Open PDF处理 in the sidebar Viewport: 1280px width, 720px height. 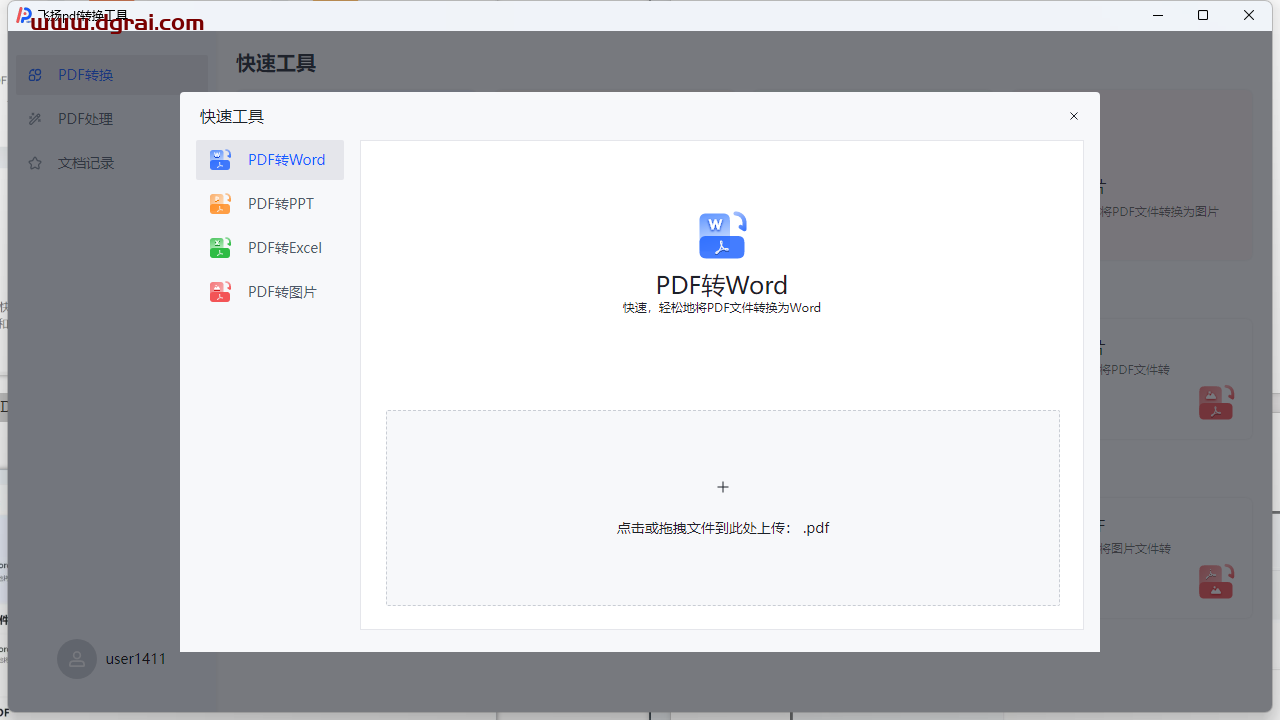tap(112, 119)
